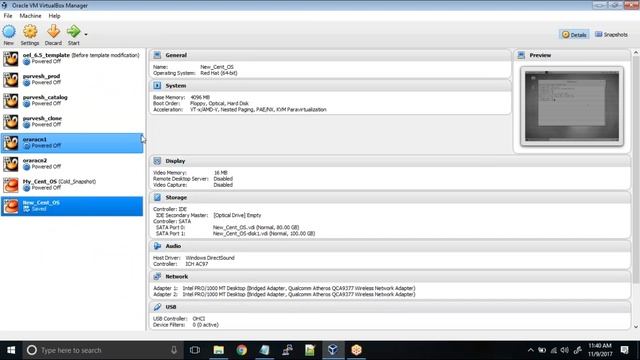Select the New_Cent_OS saved machine
Image resolution: width=640 pixels, height=360 pixels.
pyautogui.click(x=72, y=206)
